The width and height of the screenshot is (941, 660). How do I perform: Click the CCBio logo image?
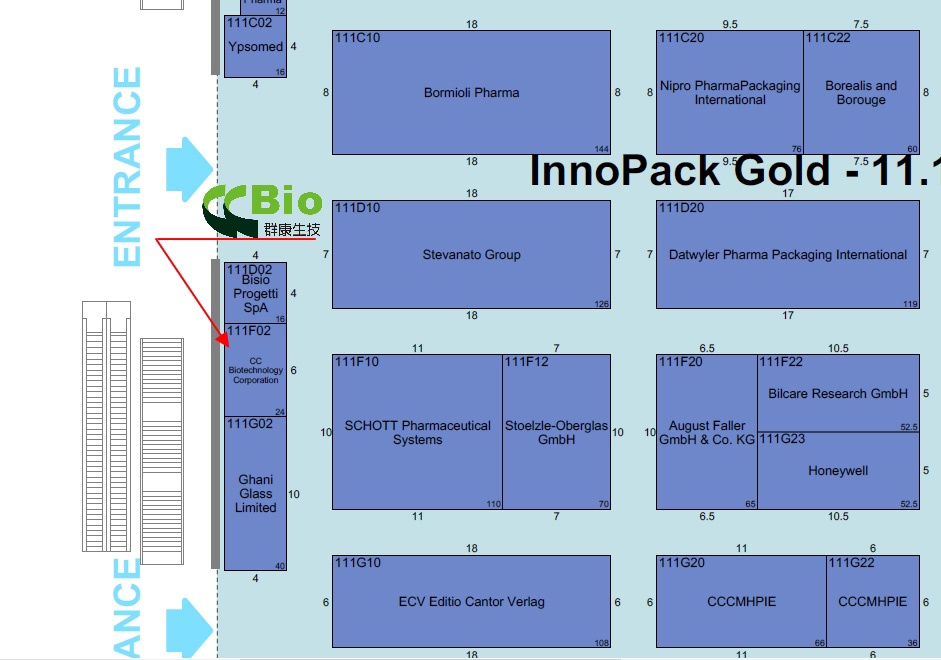[262, 211]
